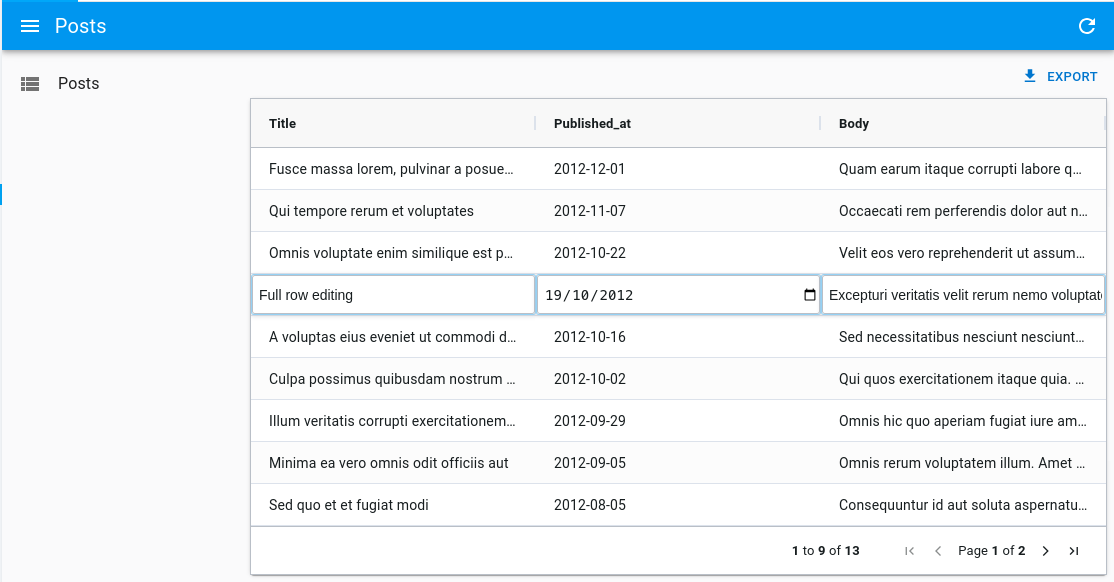
Task: Edit the 'Full row editing' title field
Action: pyautogui.click(x=392, y=295)
